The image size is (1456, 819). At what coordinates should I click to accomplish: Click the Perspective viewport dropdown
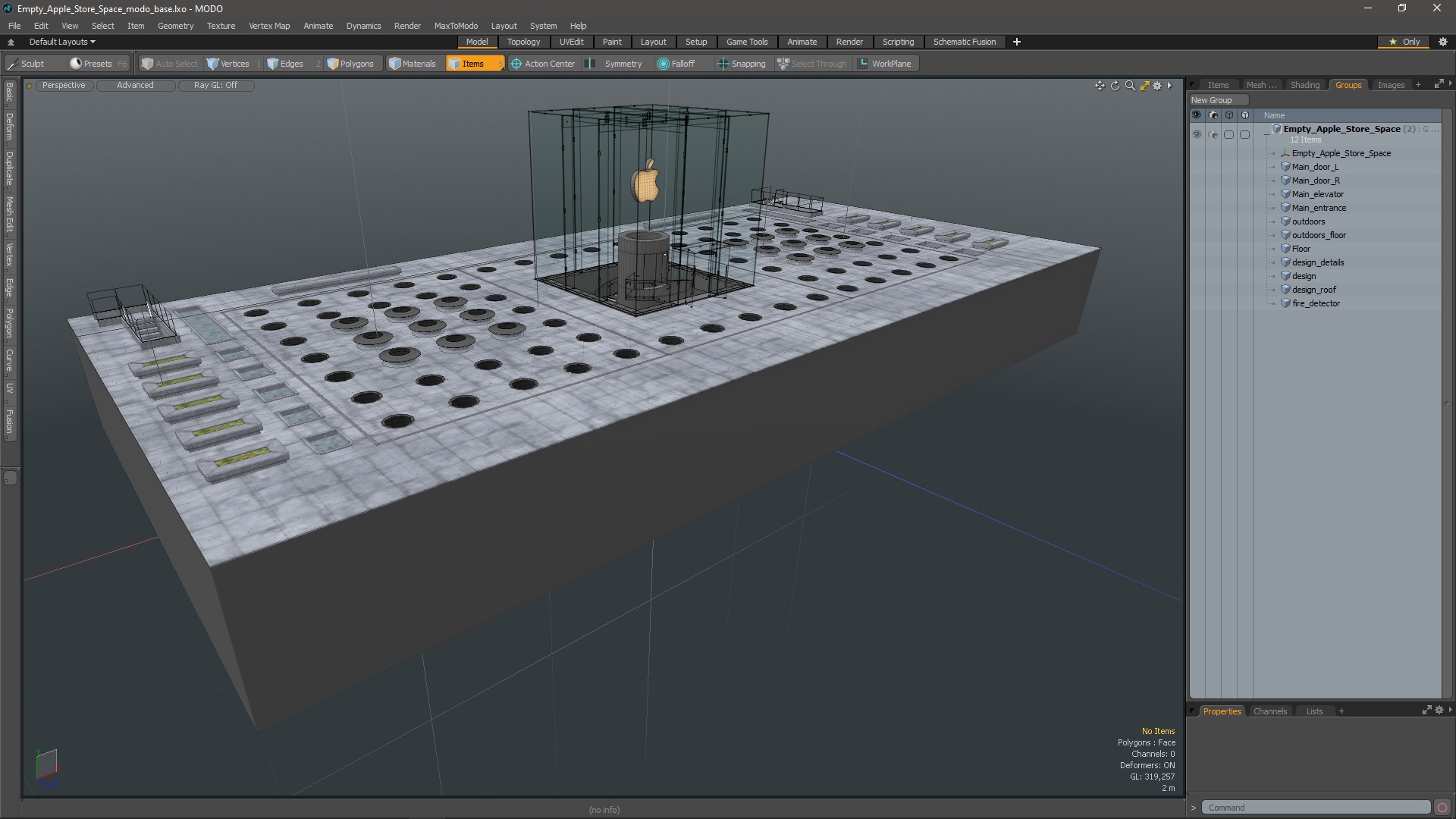point(63,85)
